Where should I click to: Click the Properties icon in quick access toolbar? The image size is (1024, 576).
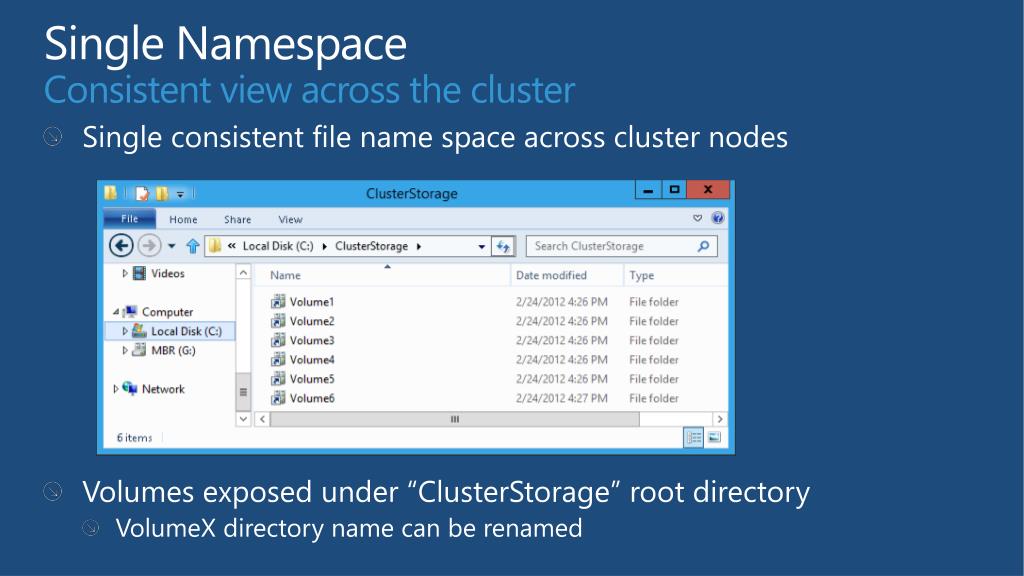click(x=143, y=194)
